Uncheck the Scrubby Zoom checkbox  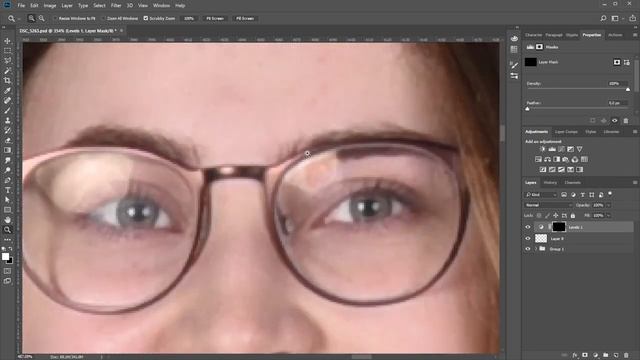(x=146, y=18)
